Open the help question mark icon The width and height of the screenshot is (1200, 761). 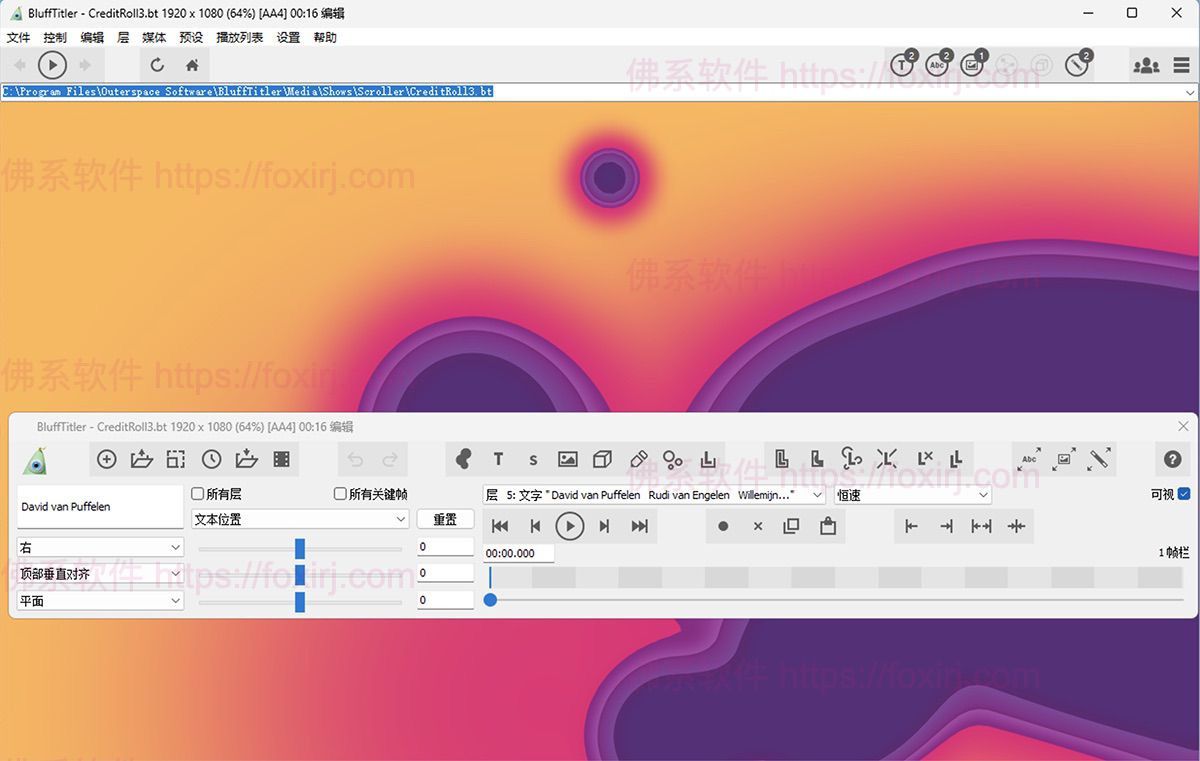click(1173, 459)
